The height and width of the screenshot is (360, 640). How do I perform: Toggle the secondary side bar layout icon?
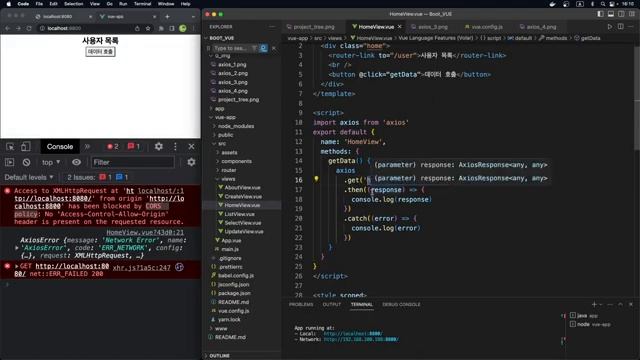point(621,14)
